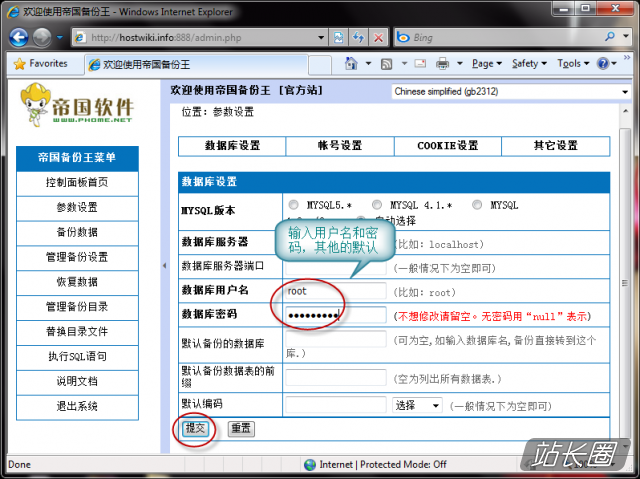The height and width of the screenshot is (479, 640).
Task: Collapse the sidebar with the small arrow
Action: coord(164,266)
